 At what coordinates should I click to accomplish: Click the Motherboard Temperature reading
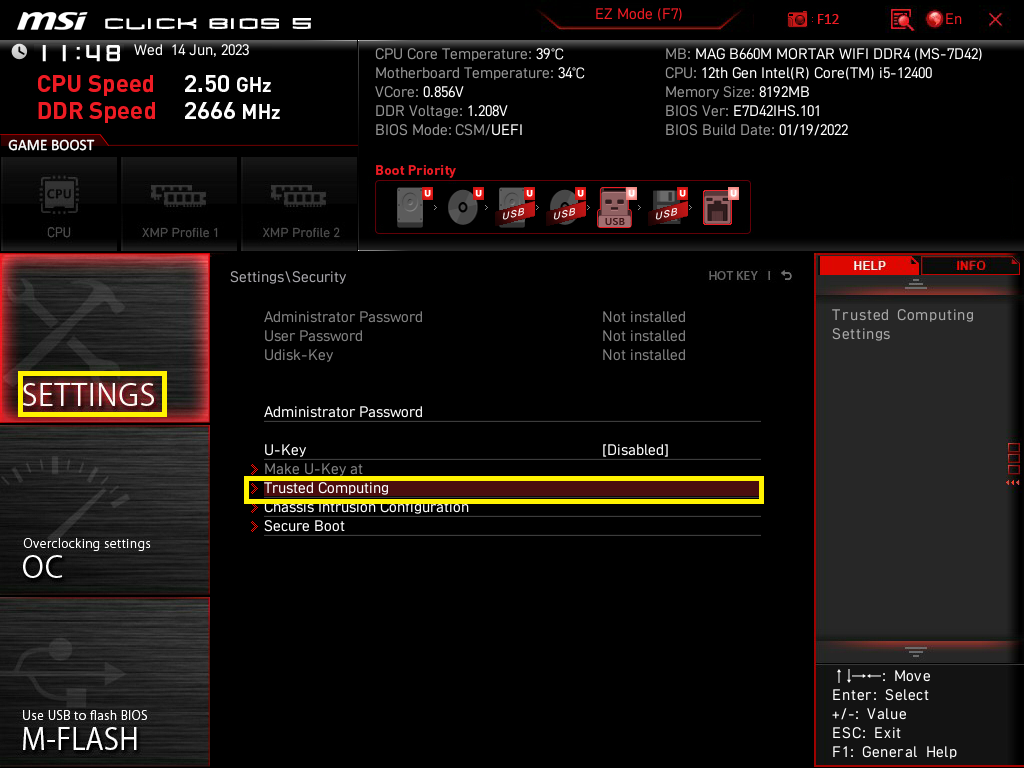[479, 73]
